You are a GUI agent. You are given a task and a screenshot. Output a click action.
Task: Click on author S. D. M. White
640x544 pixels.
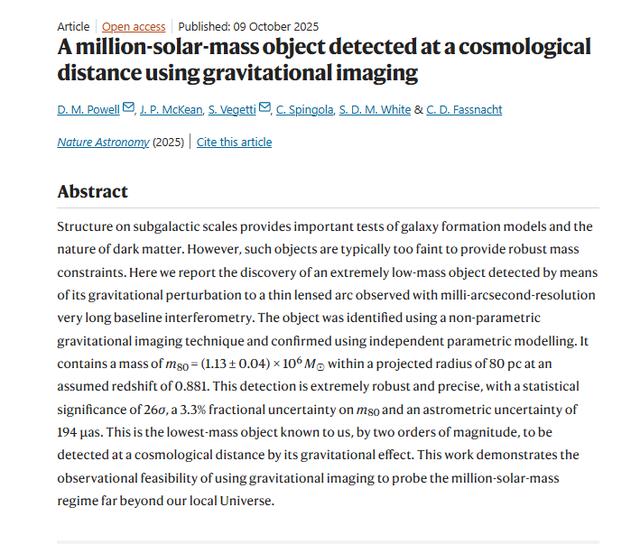[377, 110]
